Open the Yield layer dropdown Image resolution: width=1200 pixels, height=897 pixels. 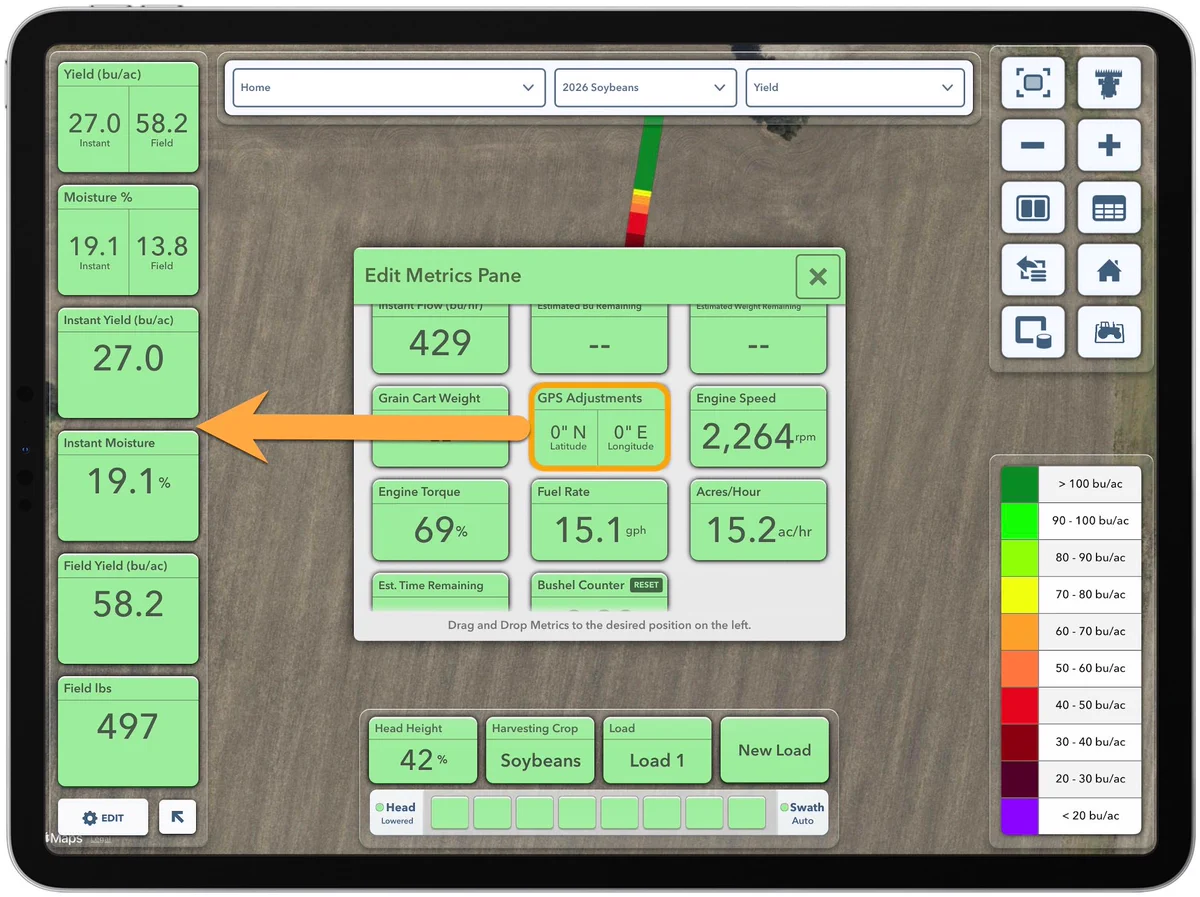click(x=855, y=87)
